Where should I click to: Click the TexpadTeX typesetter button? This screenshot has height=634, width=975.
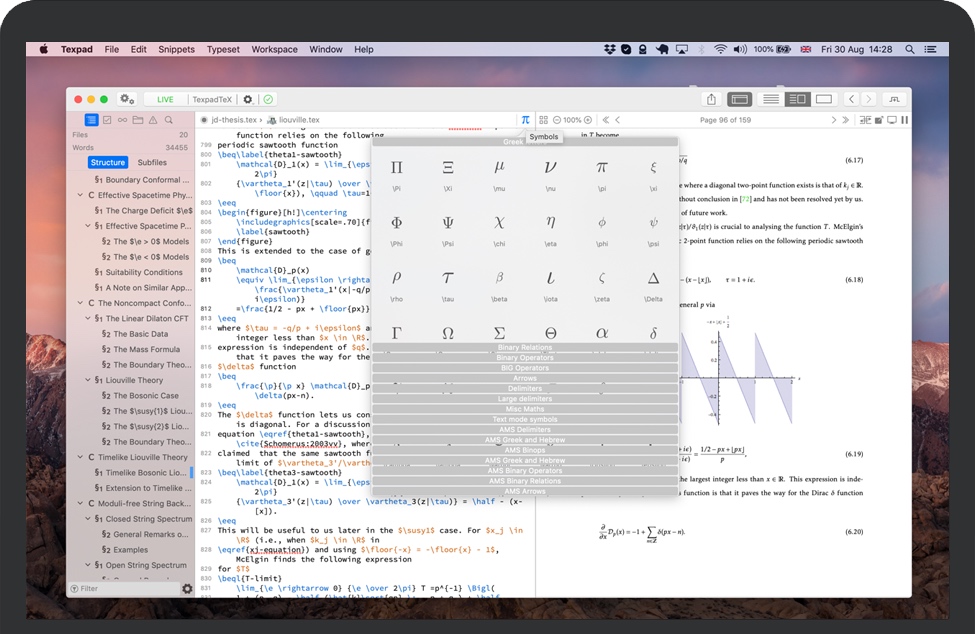coord(211,100)
